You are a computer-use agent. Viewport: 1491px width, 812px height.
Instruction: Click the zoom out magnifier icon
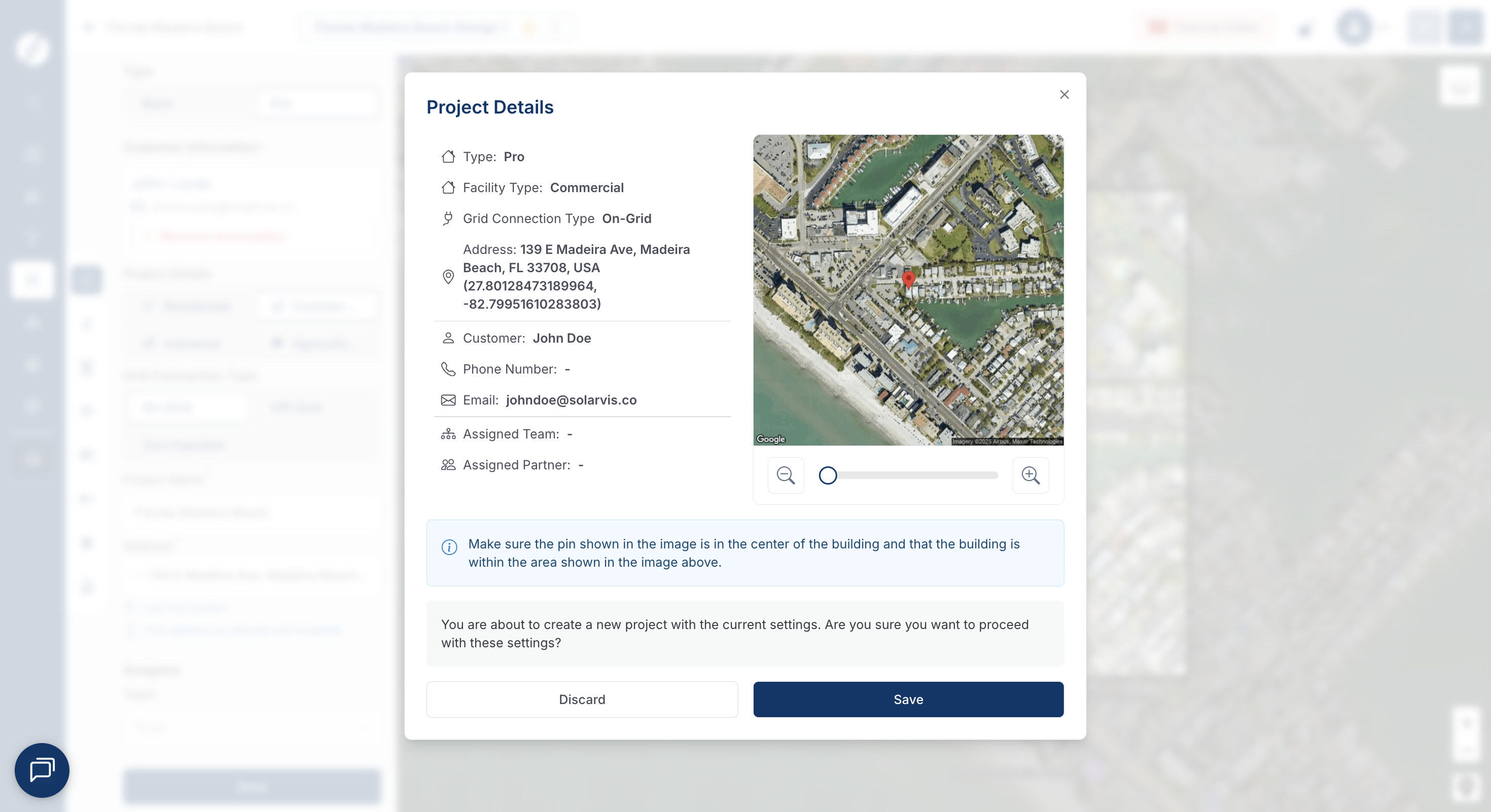(x=786, y=475)
